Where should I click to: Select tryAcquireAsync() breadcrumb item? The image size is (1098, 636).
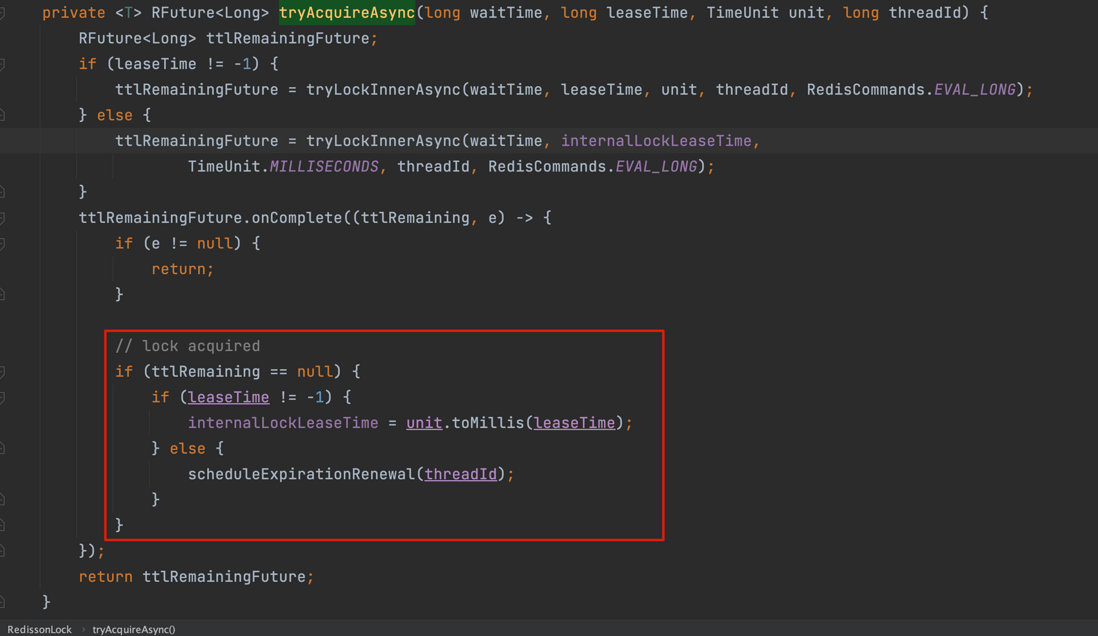click(x=134, y=629)
